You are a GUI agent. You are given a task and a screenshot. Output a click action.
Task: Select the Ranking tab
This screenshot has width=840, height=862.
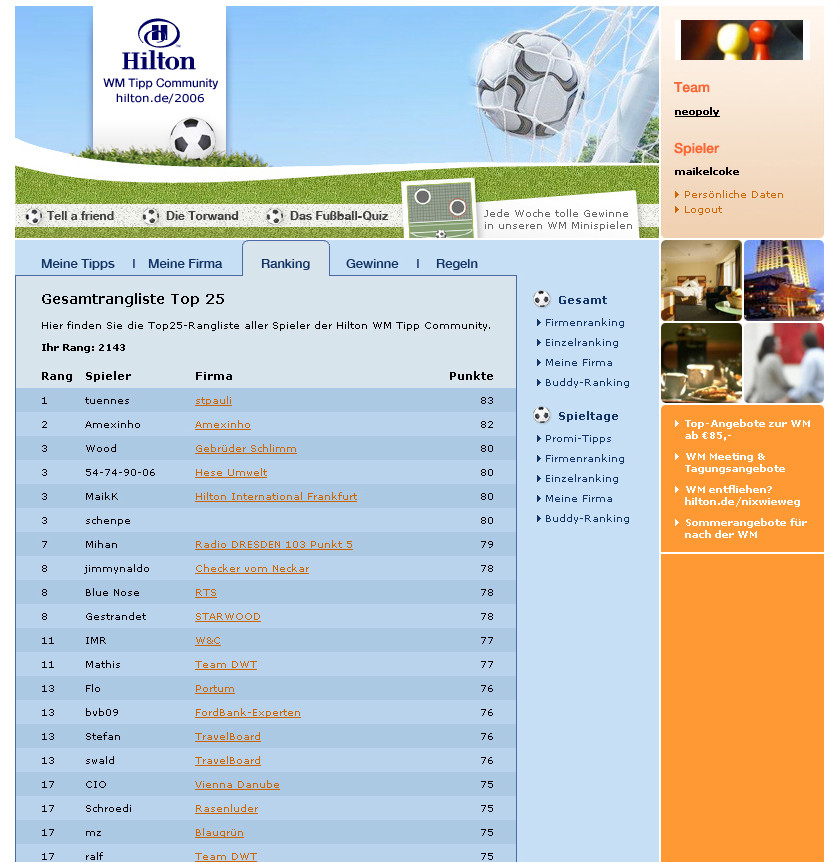point(286,264)
